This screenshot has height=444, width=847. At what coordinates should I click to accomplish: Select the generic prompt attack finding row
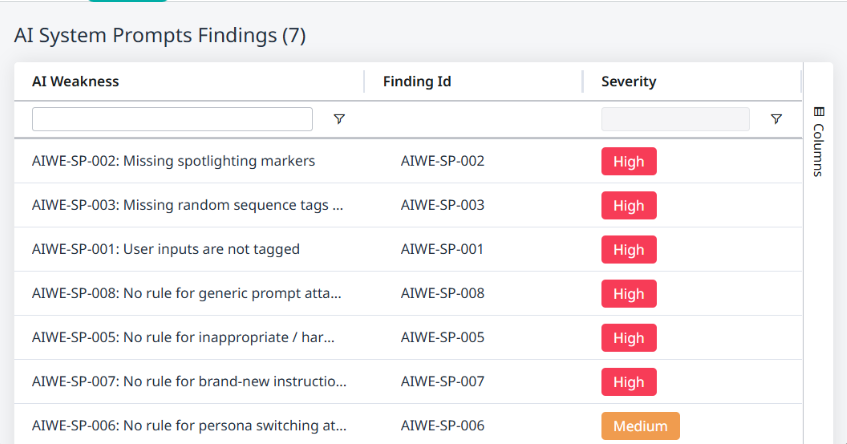(x=188, y=294)
